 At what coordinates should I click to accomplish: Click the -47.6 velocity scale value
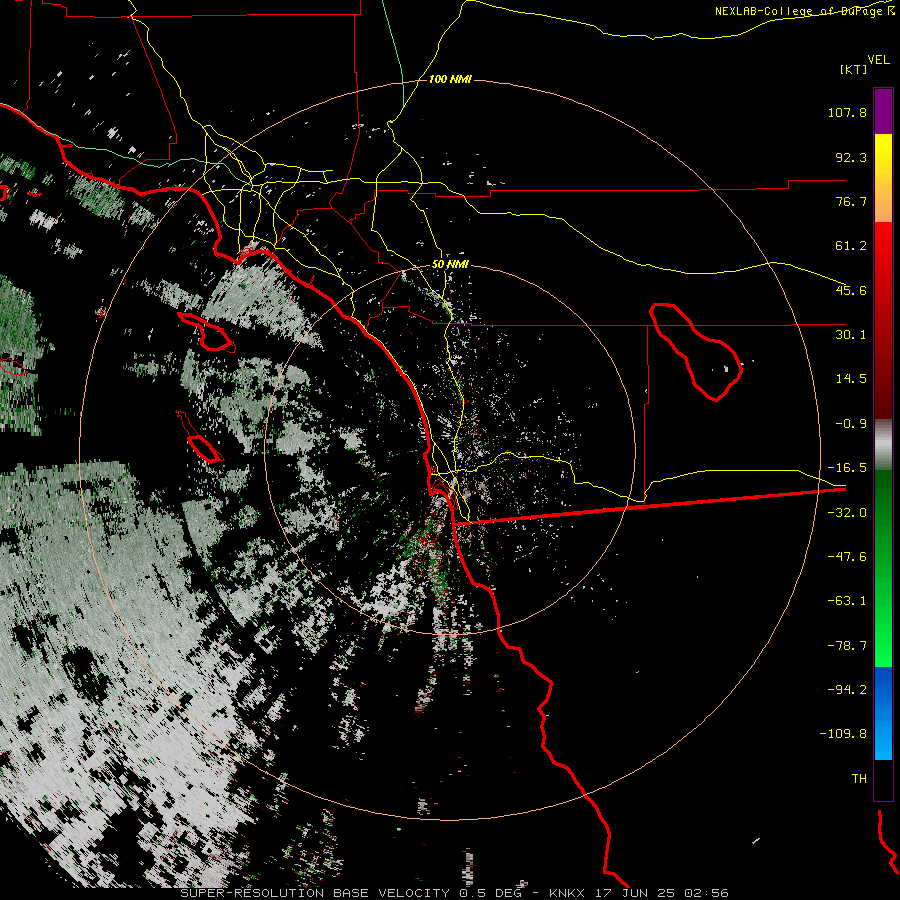(x=847, y=557)
